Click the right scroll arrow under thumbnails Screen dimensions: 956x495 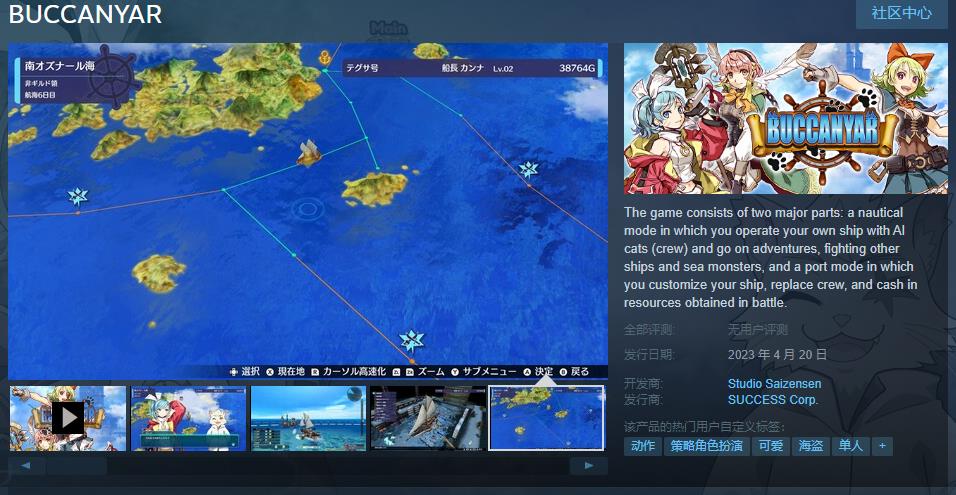click(x=588, y=466)
